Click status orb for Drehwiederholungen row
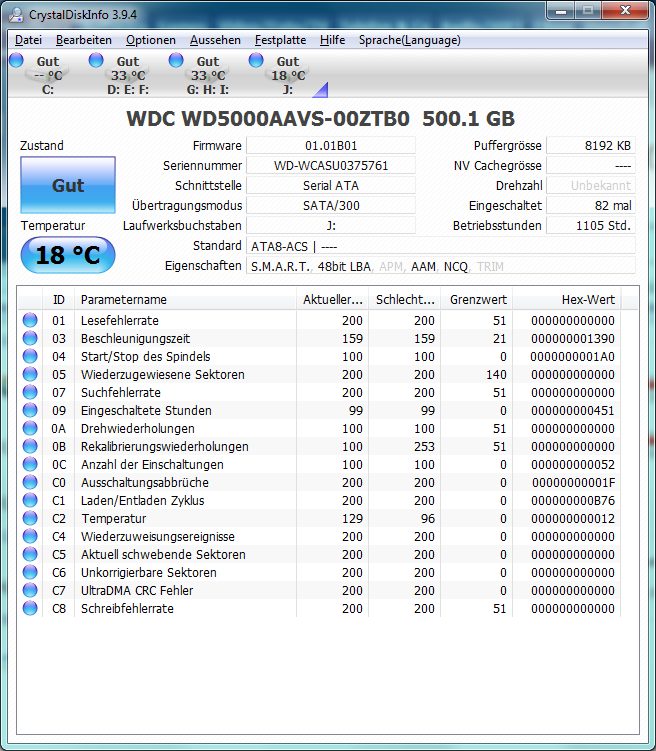Image resolution: width=656 pixels, height=751 pixels. click(x=30, y=428)
